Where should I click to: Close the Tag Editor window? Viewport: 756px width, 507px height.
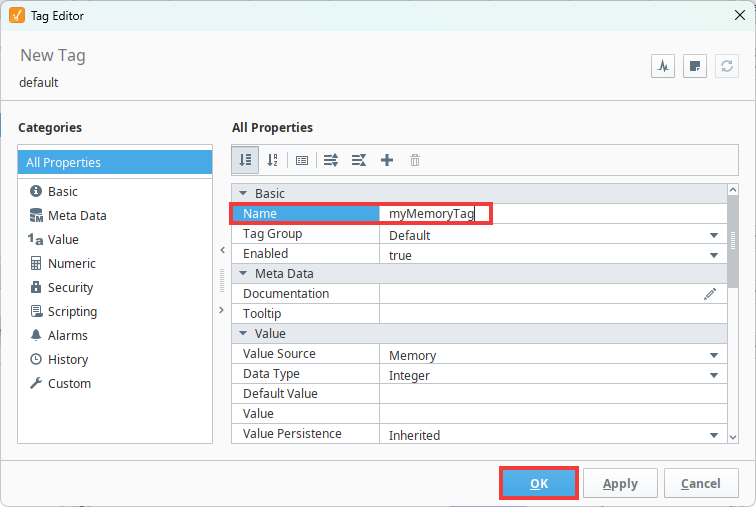point(740,15)
